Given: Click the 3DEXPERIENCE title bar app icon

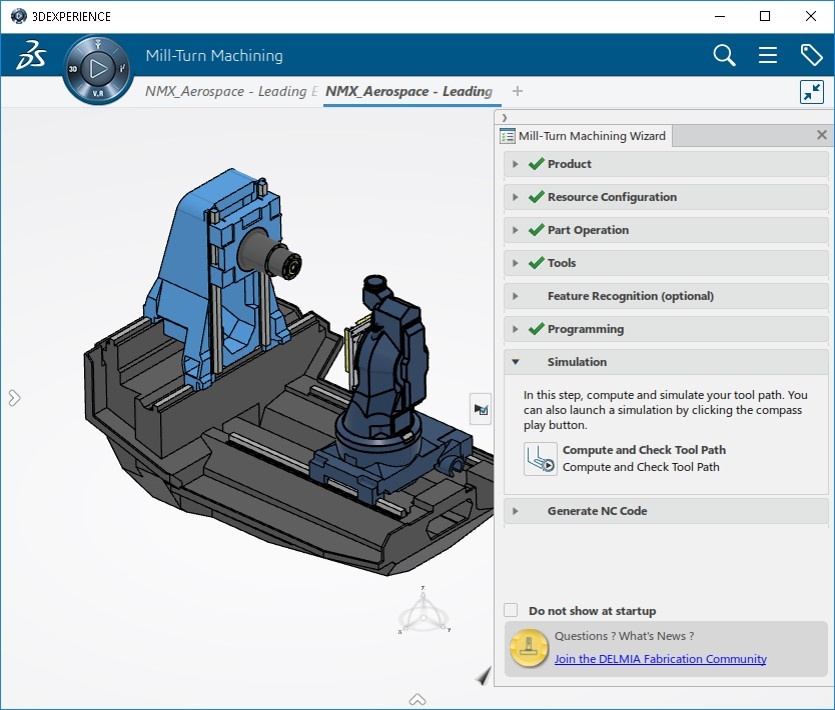Looking at the screenshot, I should (19, 16).
